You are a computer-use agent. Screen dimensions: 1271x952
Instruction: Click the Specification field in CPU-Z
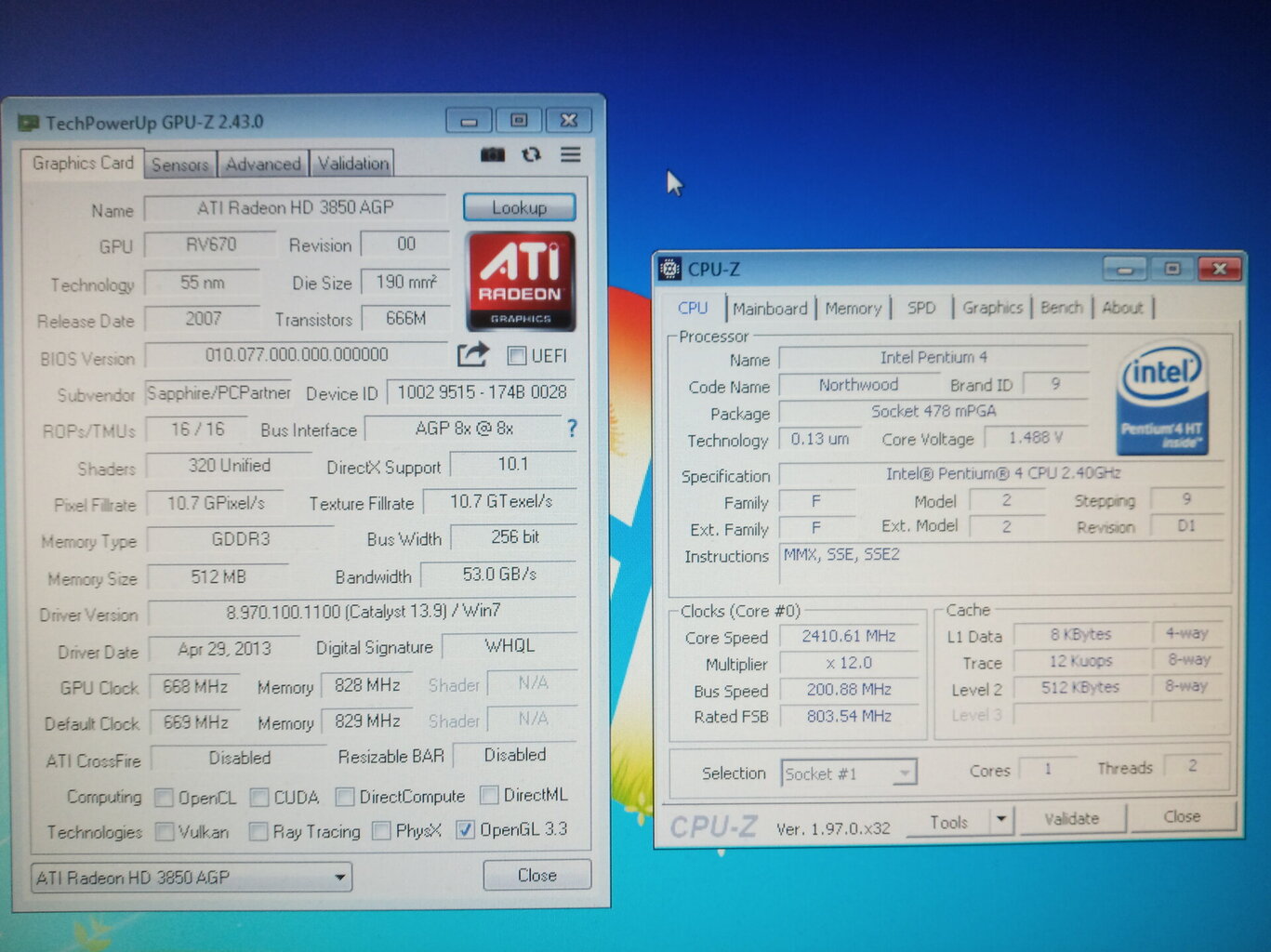(x=1003, y=474)
